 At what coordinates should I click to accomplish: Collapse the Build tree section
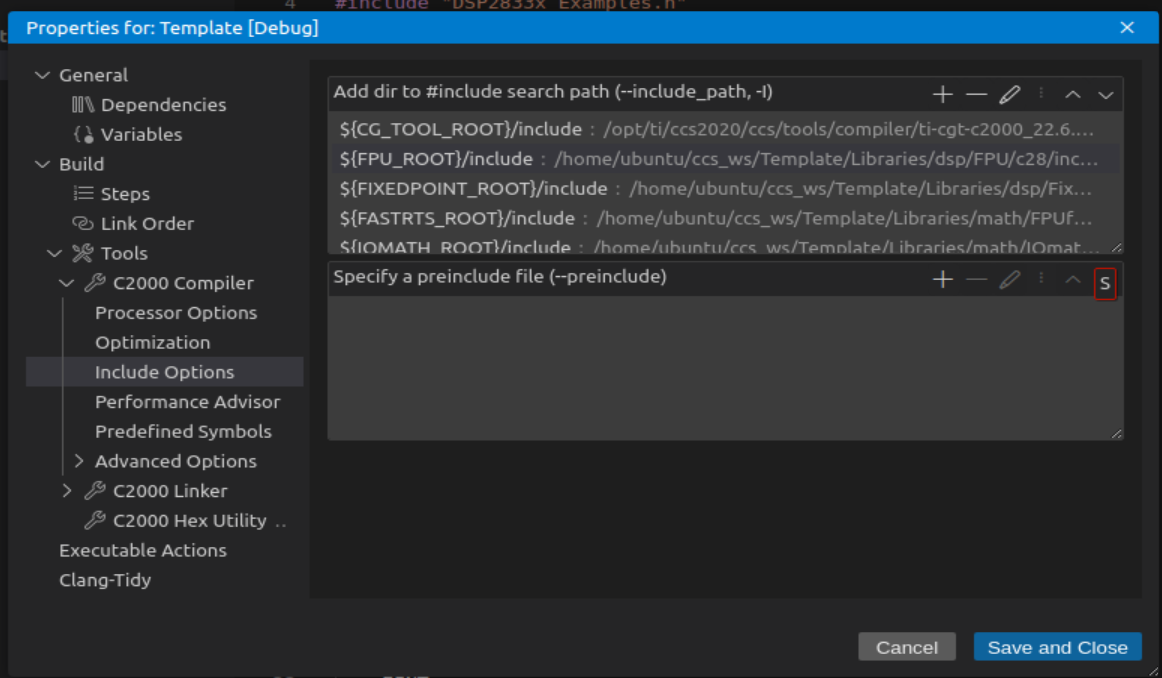tap(42, 164)
